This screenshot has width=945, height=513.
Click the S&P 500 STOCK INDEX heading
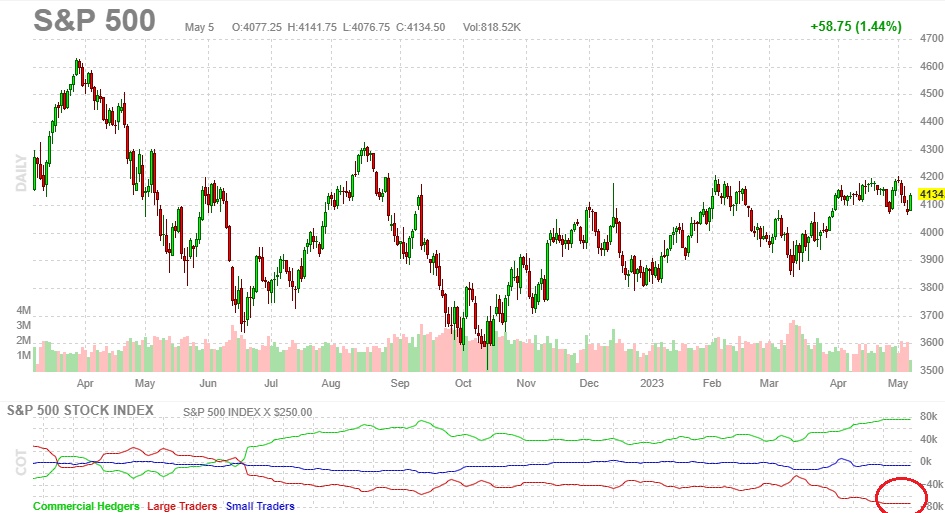tap(80, 411)
